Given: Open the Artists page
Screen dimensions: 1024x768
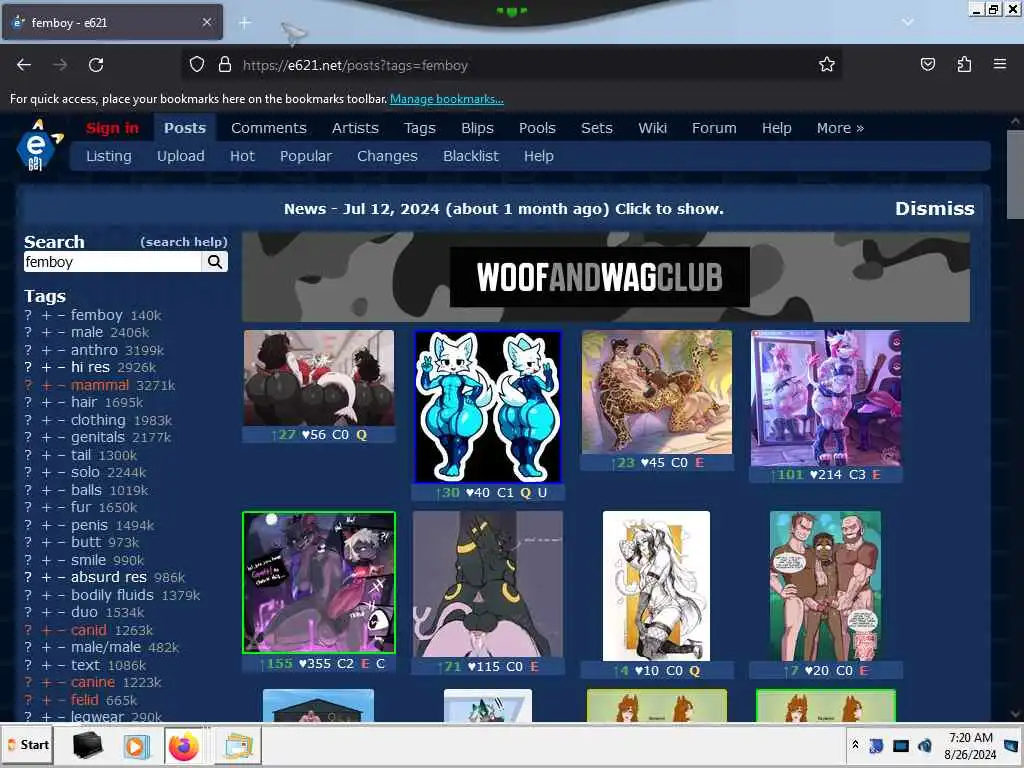Looking at the screenshot, I should (x=355, y=128).
